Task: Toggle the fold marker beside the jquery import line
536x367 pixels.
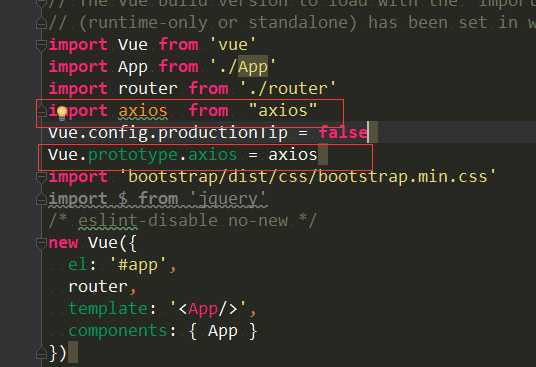Action: click(41, 199)
